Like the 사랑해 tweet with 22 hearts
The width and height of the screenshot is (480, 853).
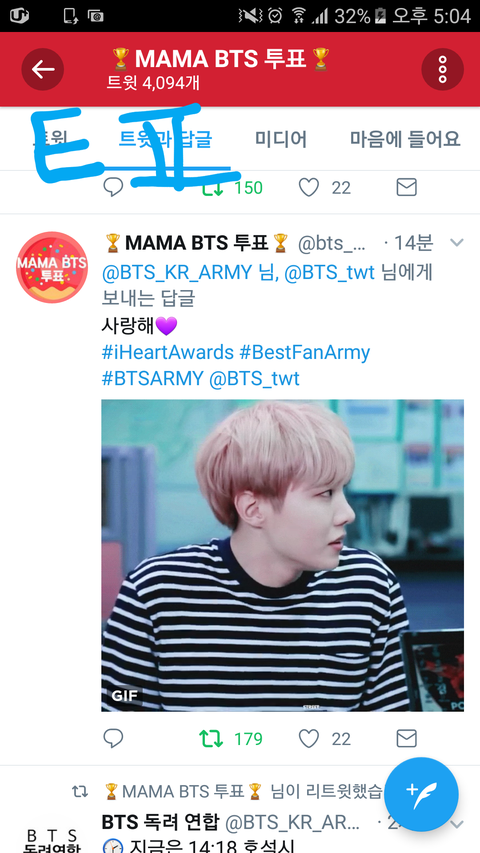pyautogui.click(x=309, y=738)
